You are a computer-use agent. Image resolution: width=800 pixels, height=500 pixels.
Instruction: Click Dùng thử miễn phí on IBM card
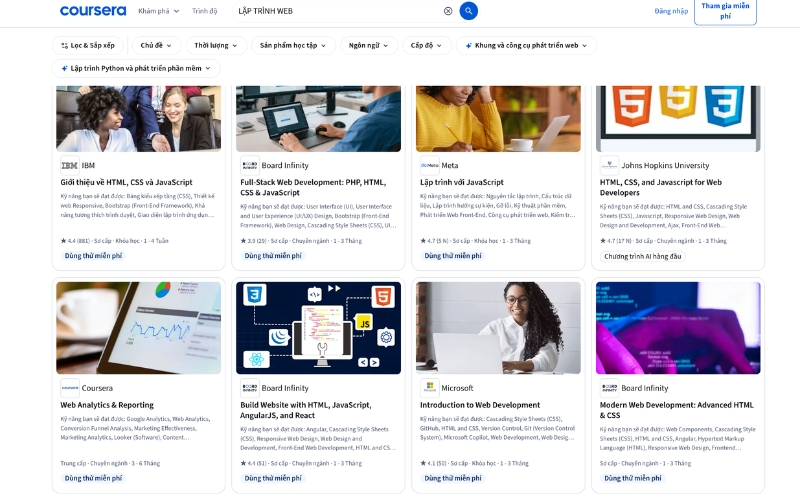click(x=93, y=256)
